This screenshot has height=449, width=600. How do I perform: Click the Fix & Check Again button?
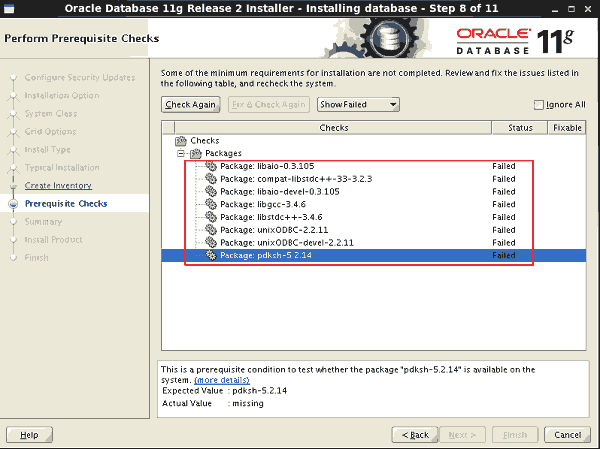click(x=269, y=104)
